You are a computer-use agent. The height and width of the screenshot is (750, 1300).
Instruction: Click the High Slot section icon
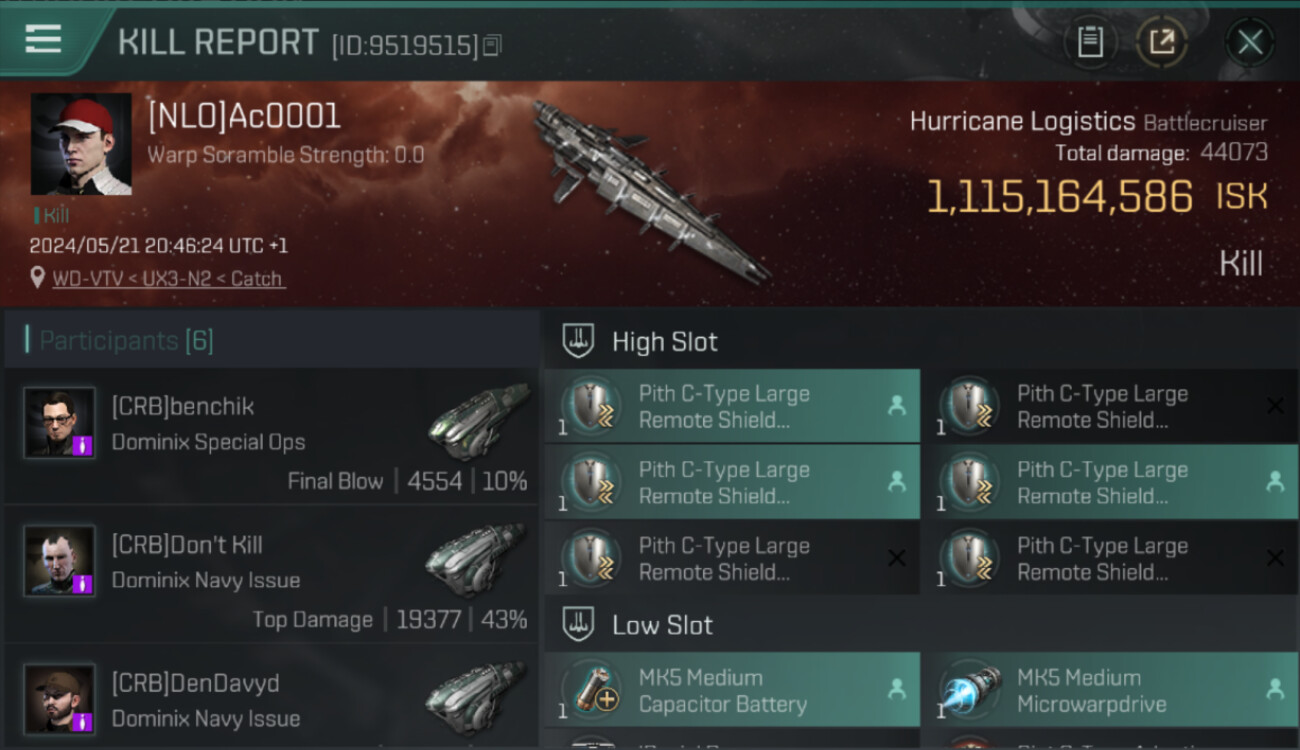click(577, 341)
